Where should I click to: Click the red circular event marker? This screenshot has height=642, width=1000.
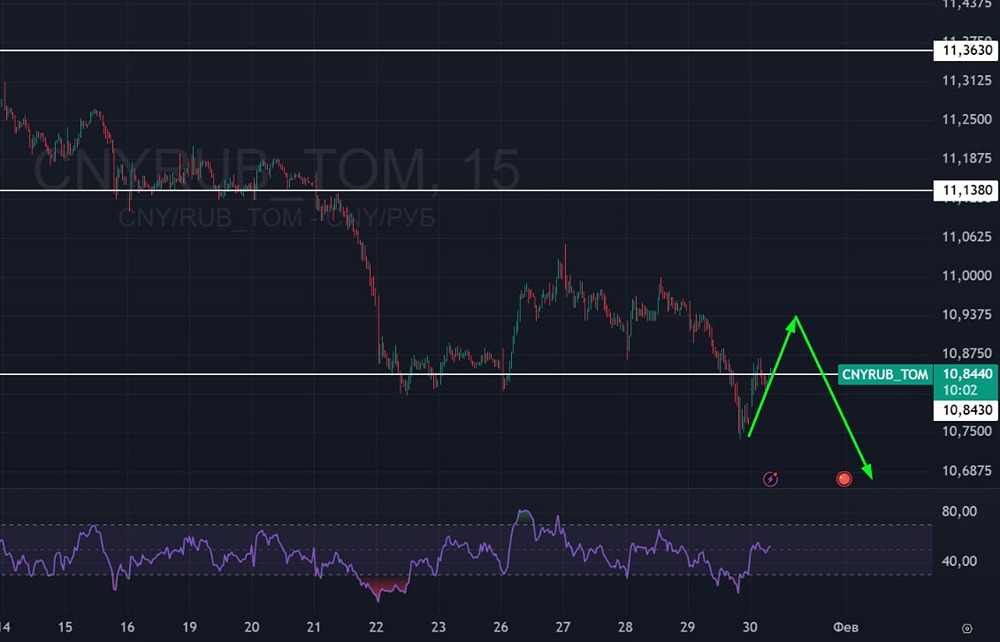coord(844,479)
